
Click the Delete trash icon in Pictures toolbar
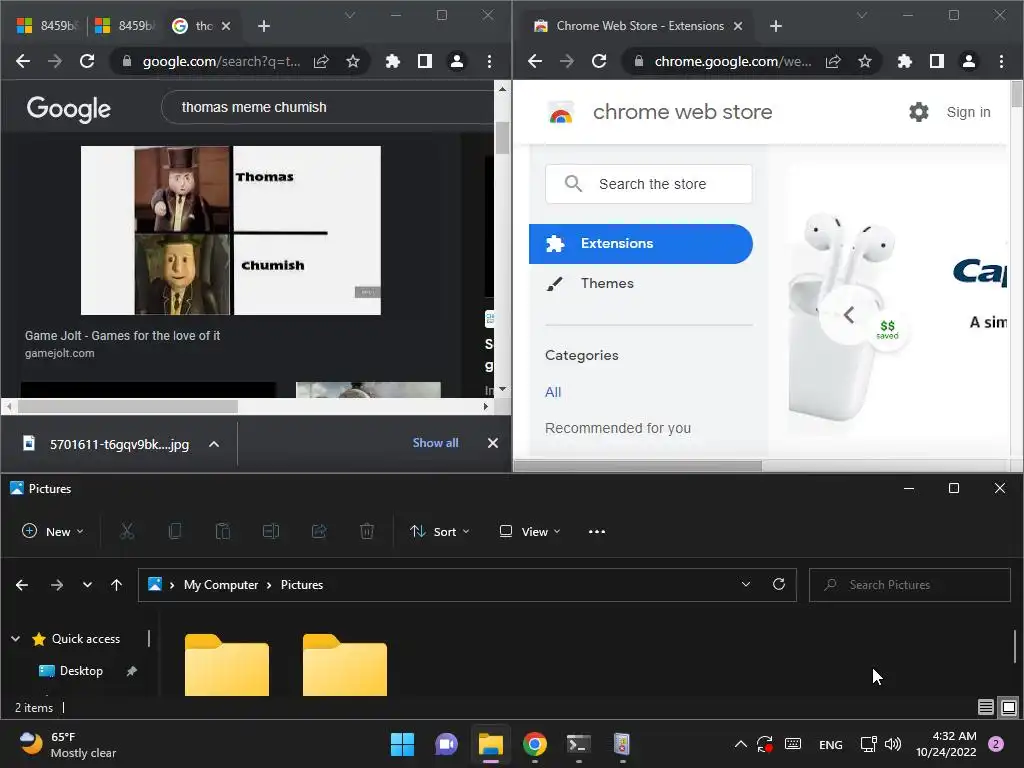[x=367, y=532]
